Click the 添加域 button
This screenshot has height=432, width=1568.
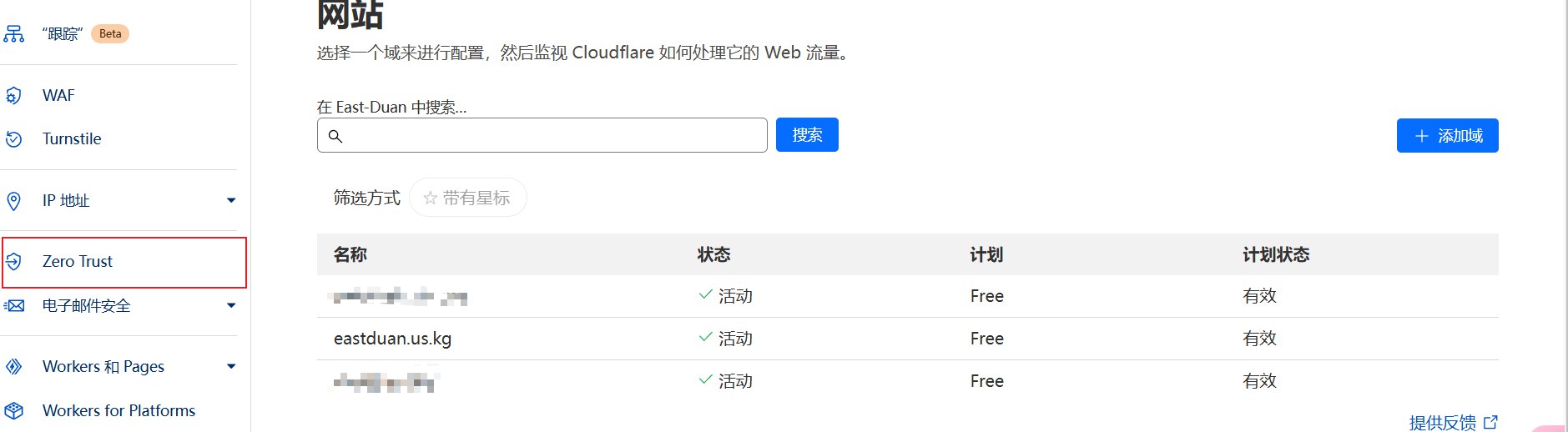click(x=1447, y=136)
